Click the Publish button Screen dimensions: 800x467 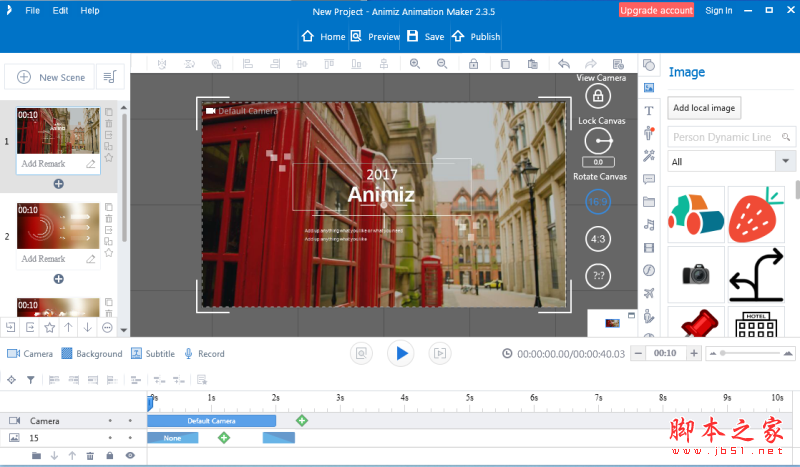pyautogui.click(x=476, y=36)
